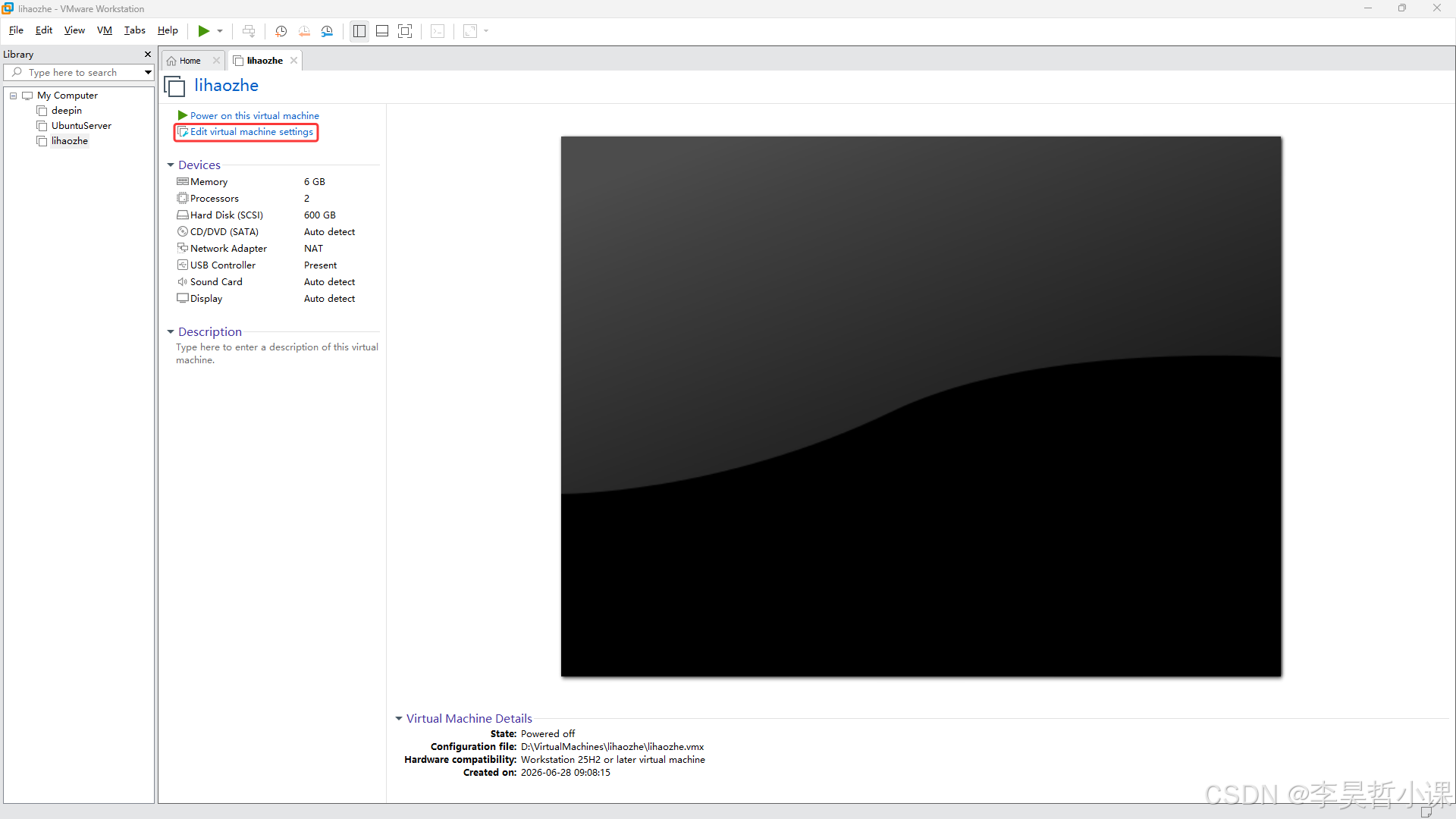Click Power on this virtual machine link
Screen dimensions: 1456x819
click(255, 116)
